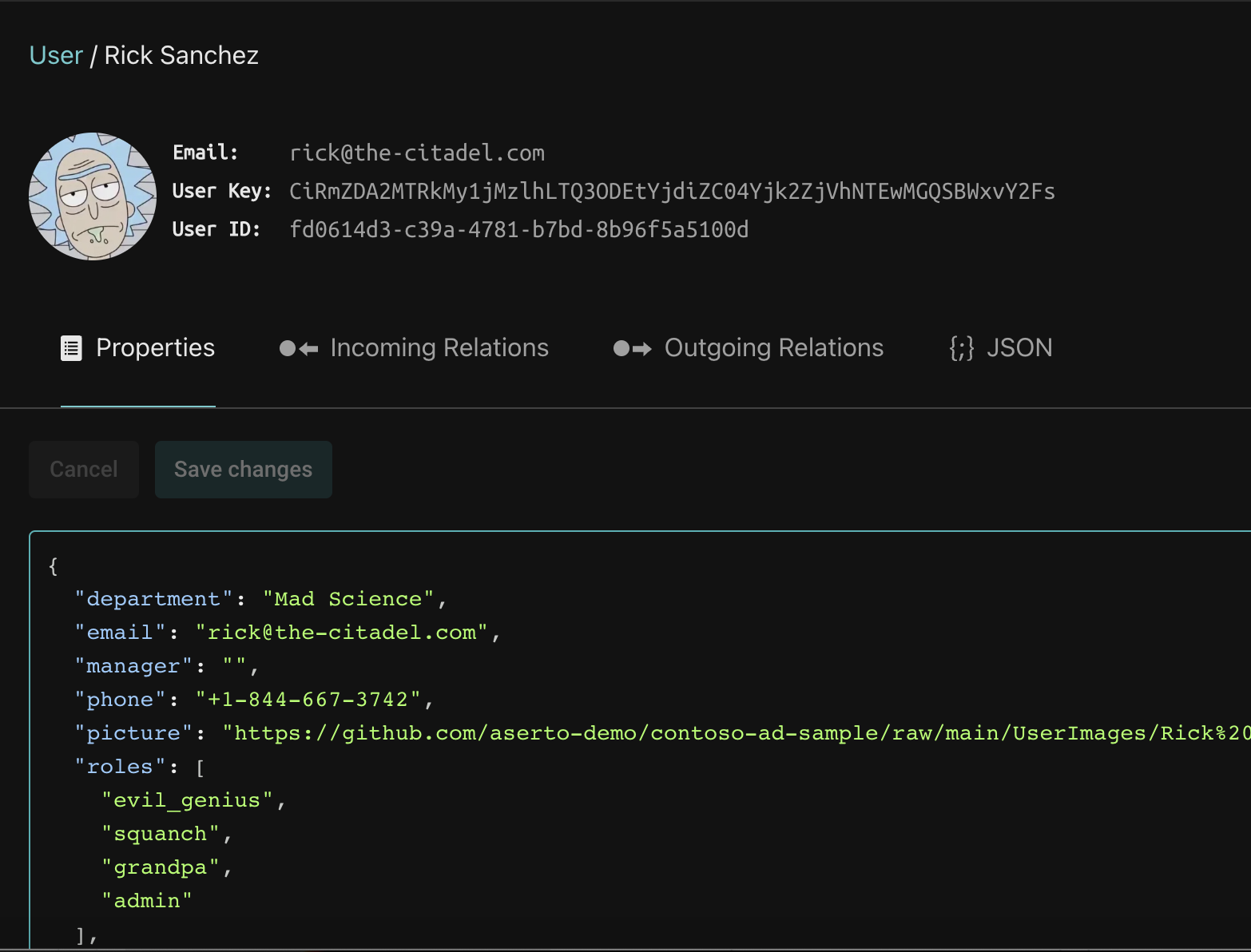Click the JSON curly braces icon

tap(961, 348)
